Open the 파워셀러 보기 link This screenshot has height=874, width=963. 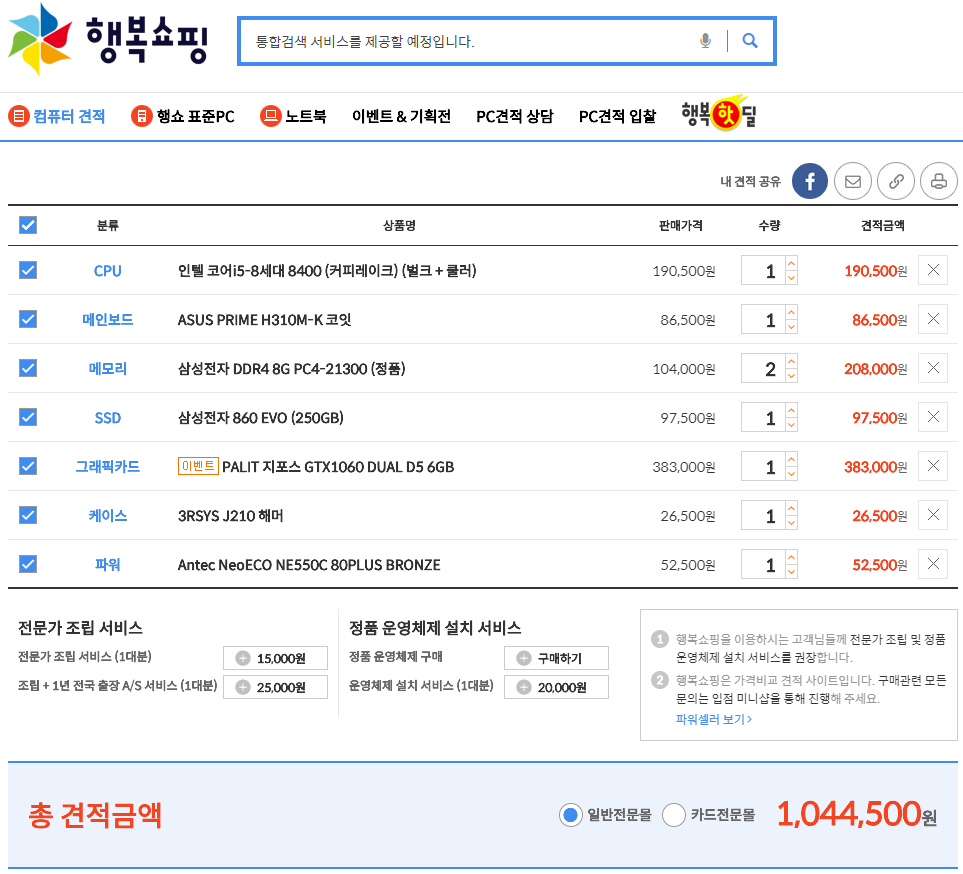[x=714, y=719]
